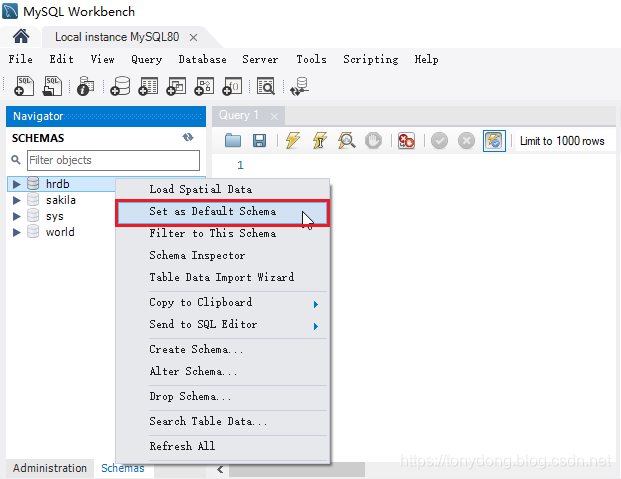The width and height of the screenshot is (621, 479).
Task: Select the Query 1 tab
Action: pyautogui.click(x=239, y=115)
